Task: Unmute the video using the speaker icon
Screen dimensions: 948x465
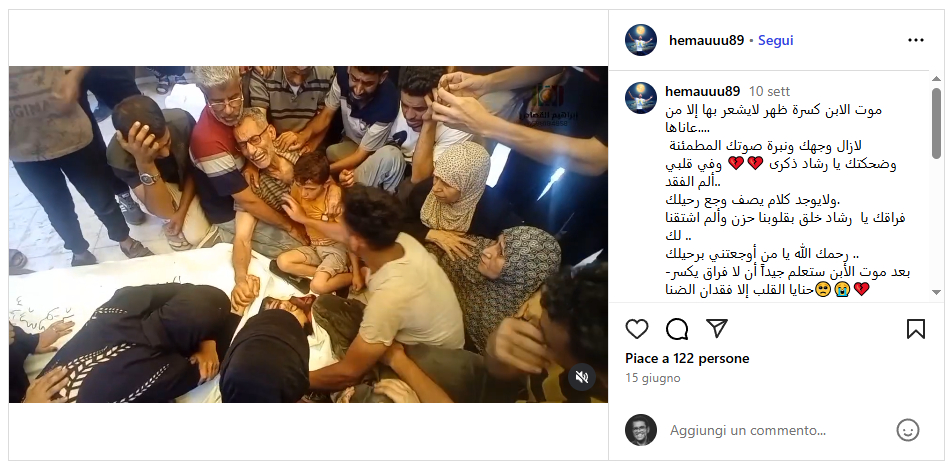Action: tap(582, 378)
